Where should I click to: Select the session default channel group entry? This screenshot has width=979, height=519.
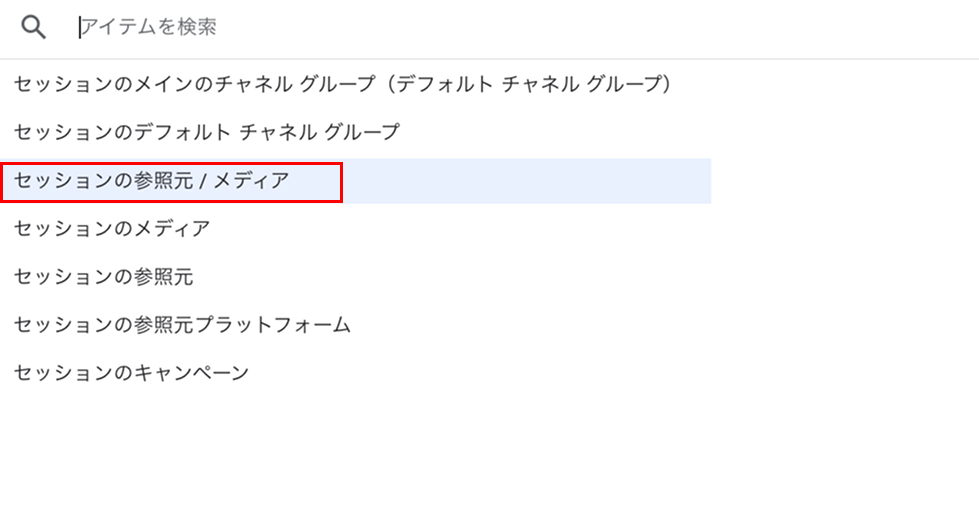pos(355,132)
